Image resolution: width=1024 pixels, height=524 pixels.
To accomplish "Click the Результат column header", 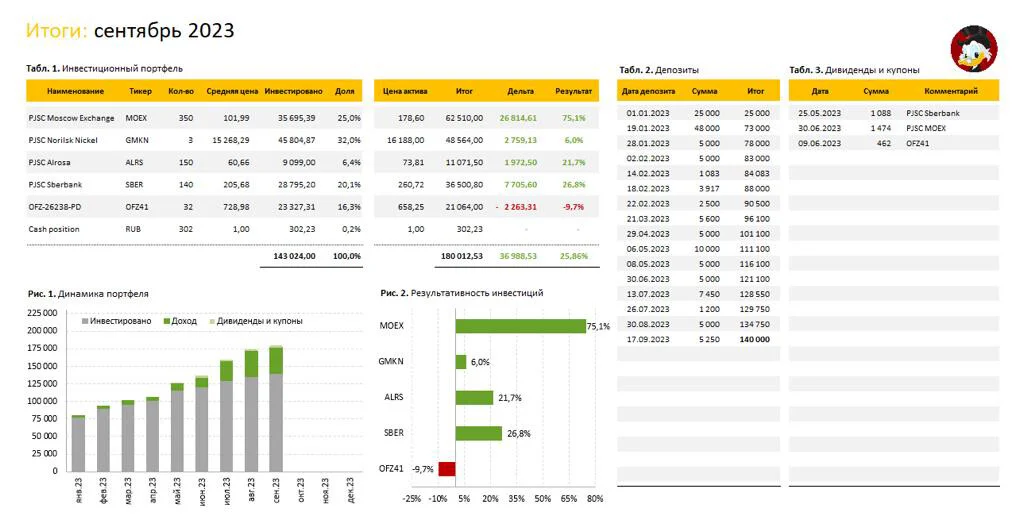I will (573, 91).
